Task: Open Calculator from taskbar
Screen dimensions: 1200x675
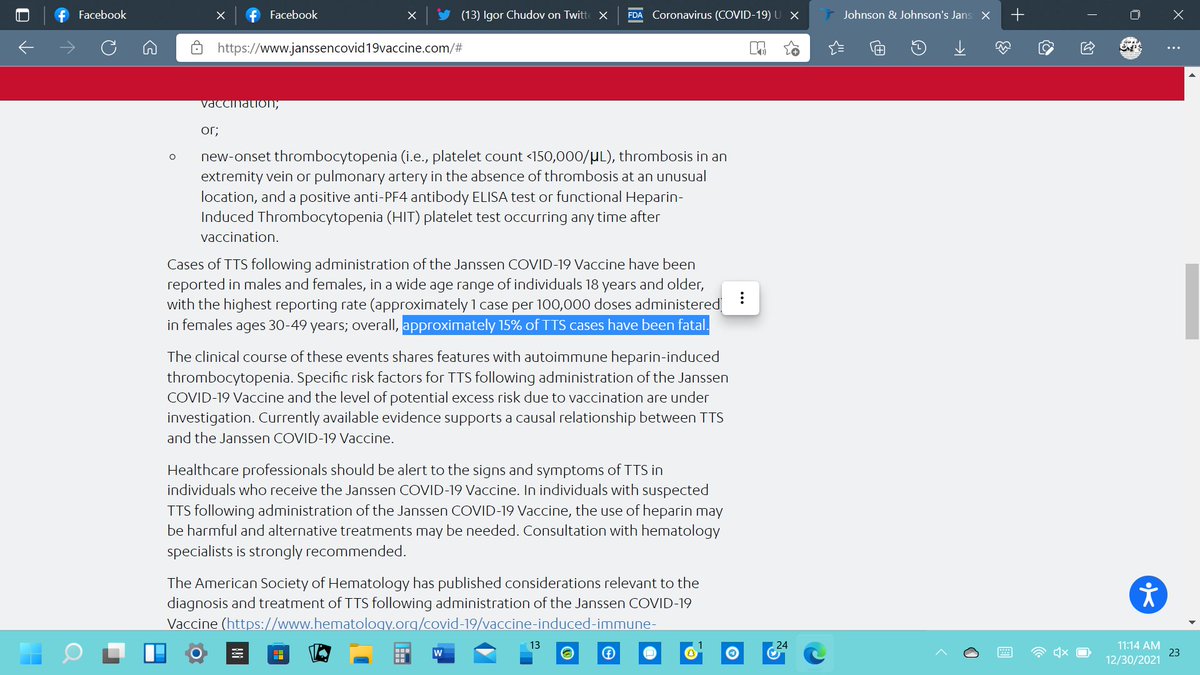Action: point(401,653)
